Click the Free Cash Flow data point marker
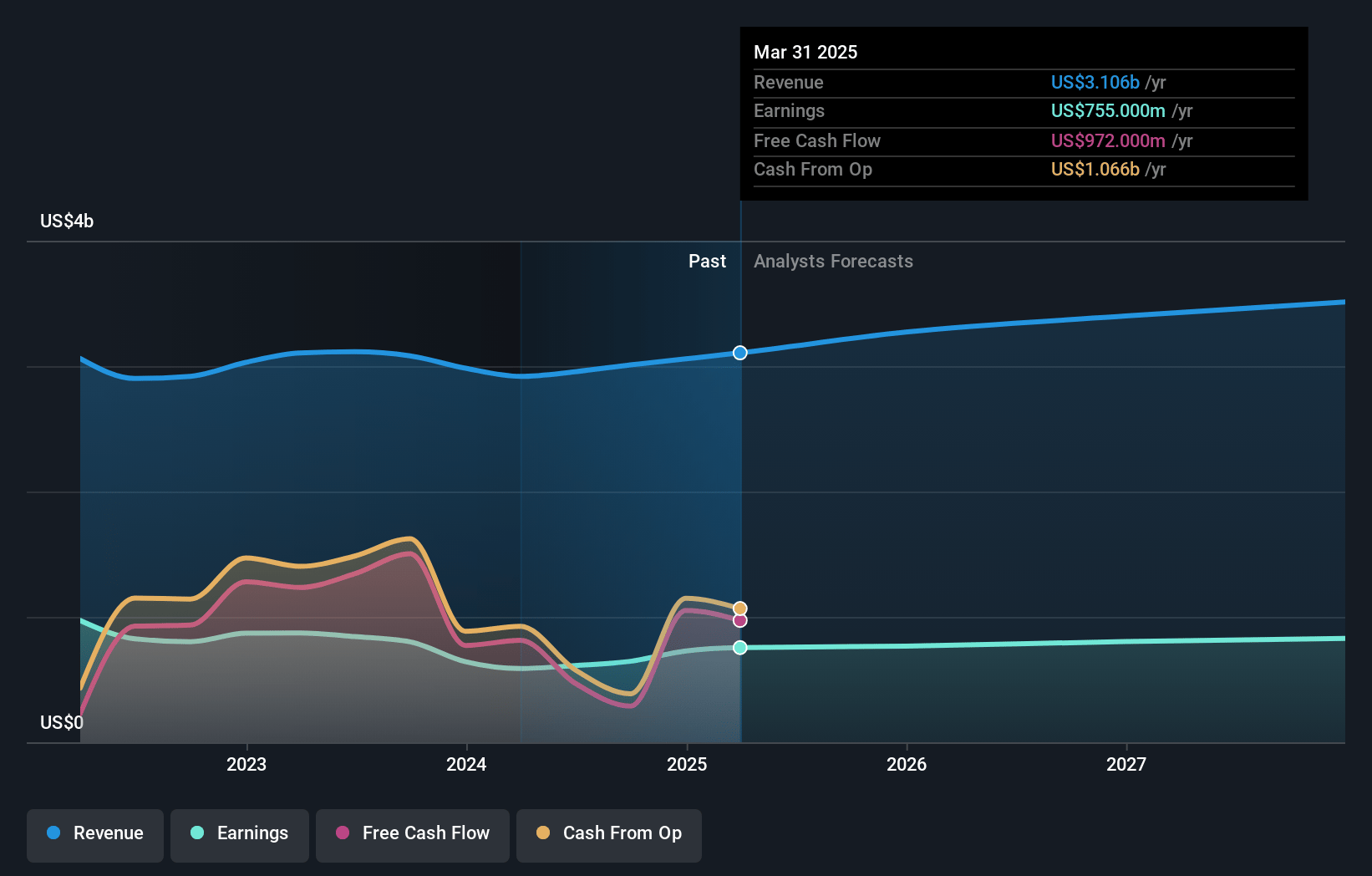1372x876 pixels. coord(740,620)
